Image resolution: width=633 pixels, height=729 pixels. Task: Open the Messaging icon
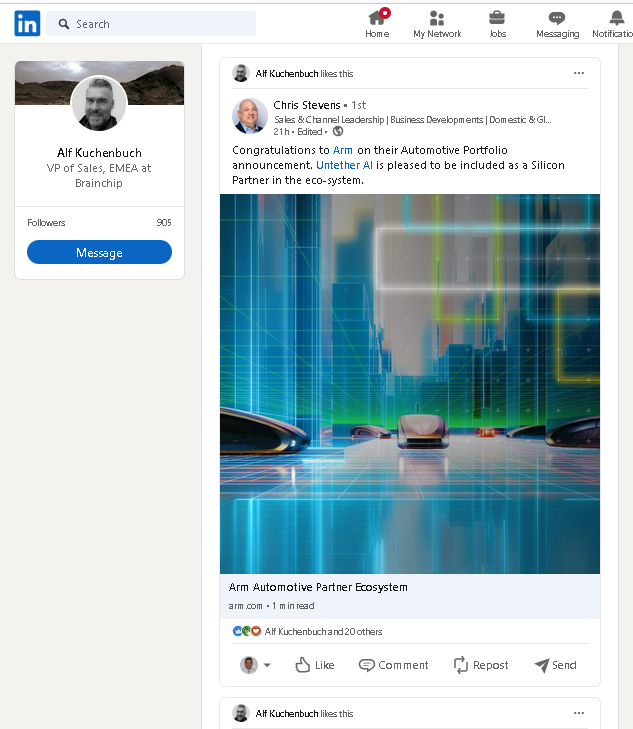557,17
